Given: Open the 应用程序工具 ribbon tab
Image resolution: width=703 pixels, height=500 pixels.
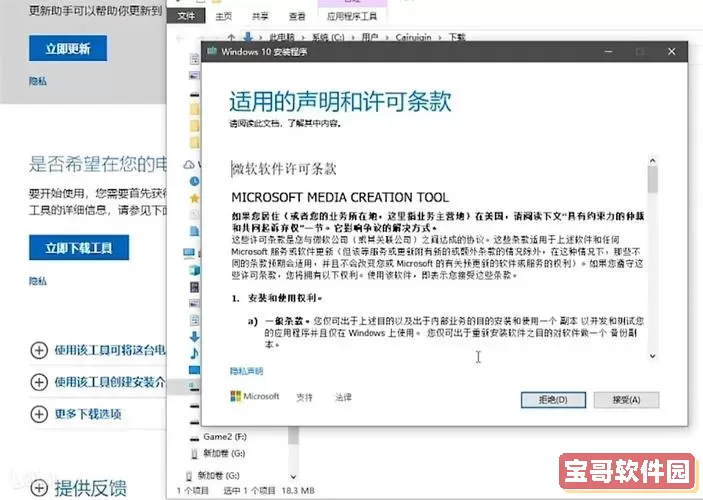Looking at the screenshot, I should point(352,17).
